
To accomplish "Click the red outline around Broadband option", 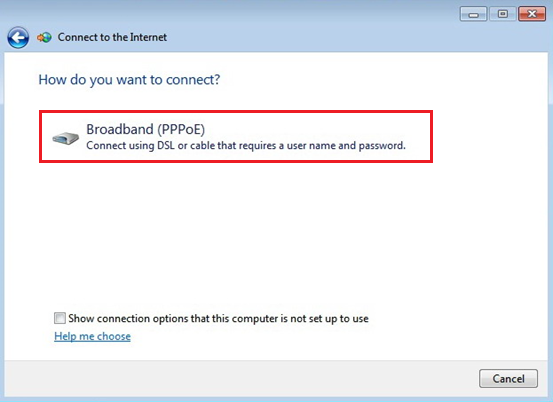I will coord(236,112).
